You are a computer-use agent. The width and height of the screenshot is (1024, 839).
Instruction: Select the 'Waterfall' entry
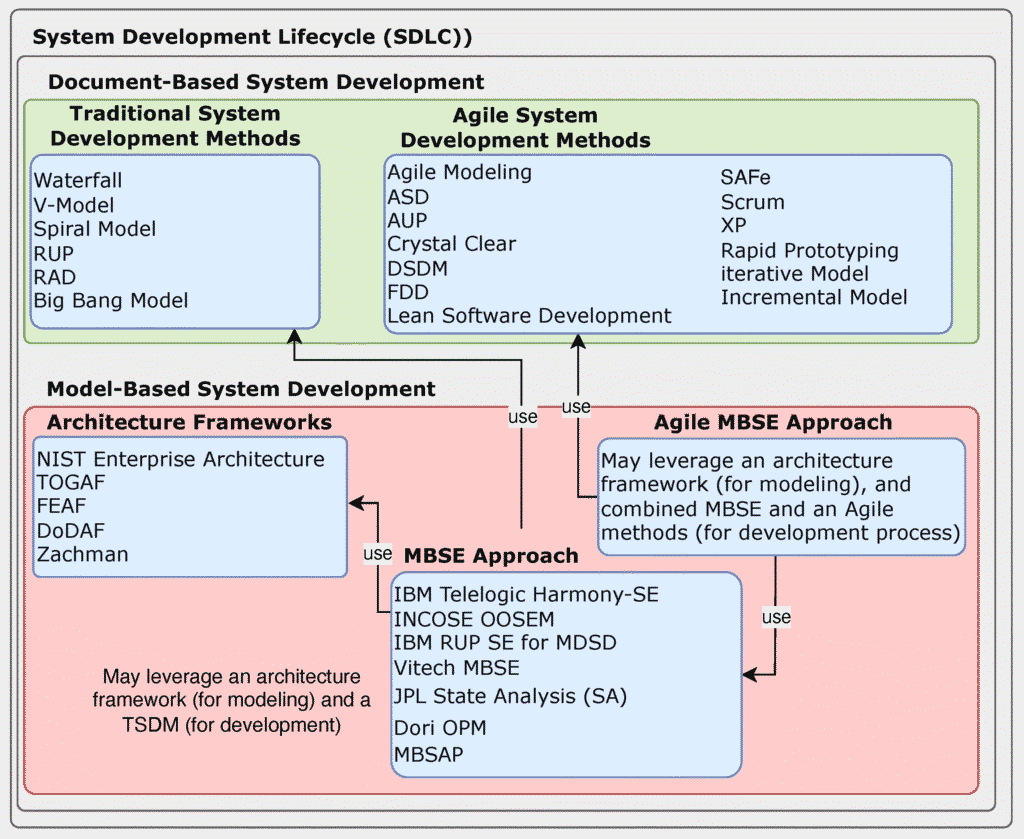click(78, 180)
